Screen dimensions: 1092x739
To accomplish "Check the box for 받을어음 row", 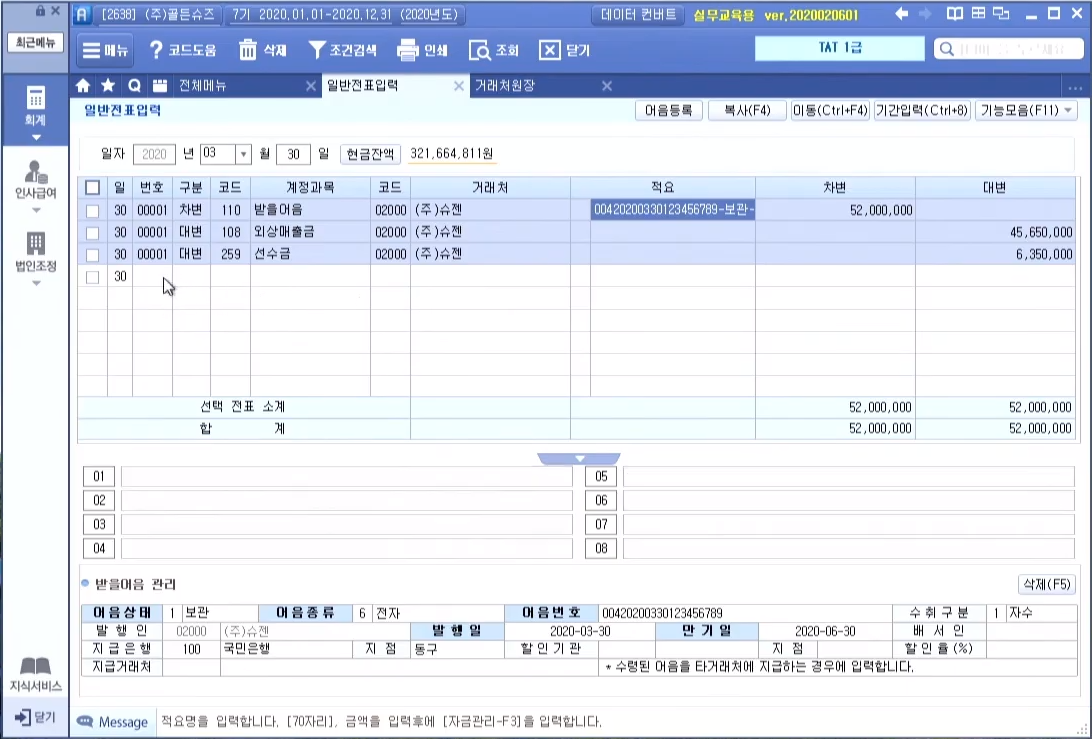I will (93, 210).
